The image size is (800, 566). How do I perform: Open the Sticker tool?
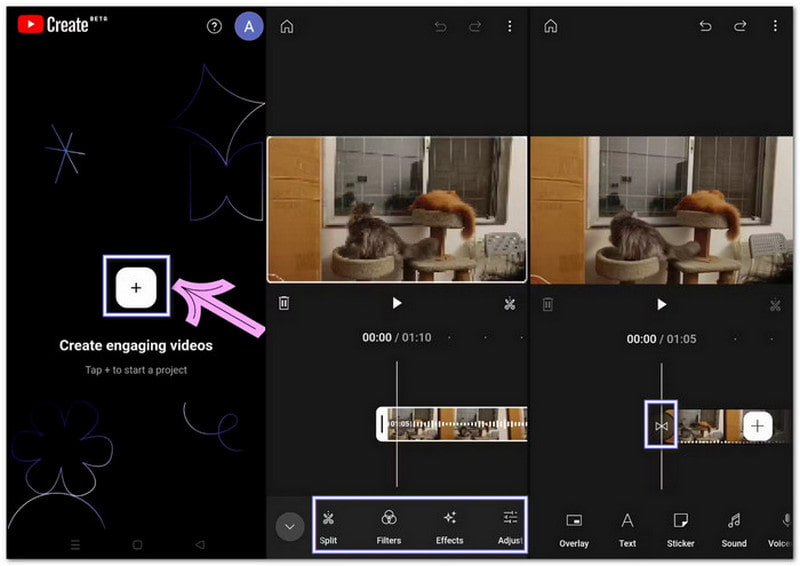[681, 531]
